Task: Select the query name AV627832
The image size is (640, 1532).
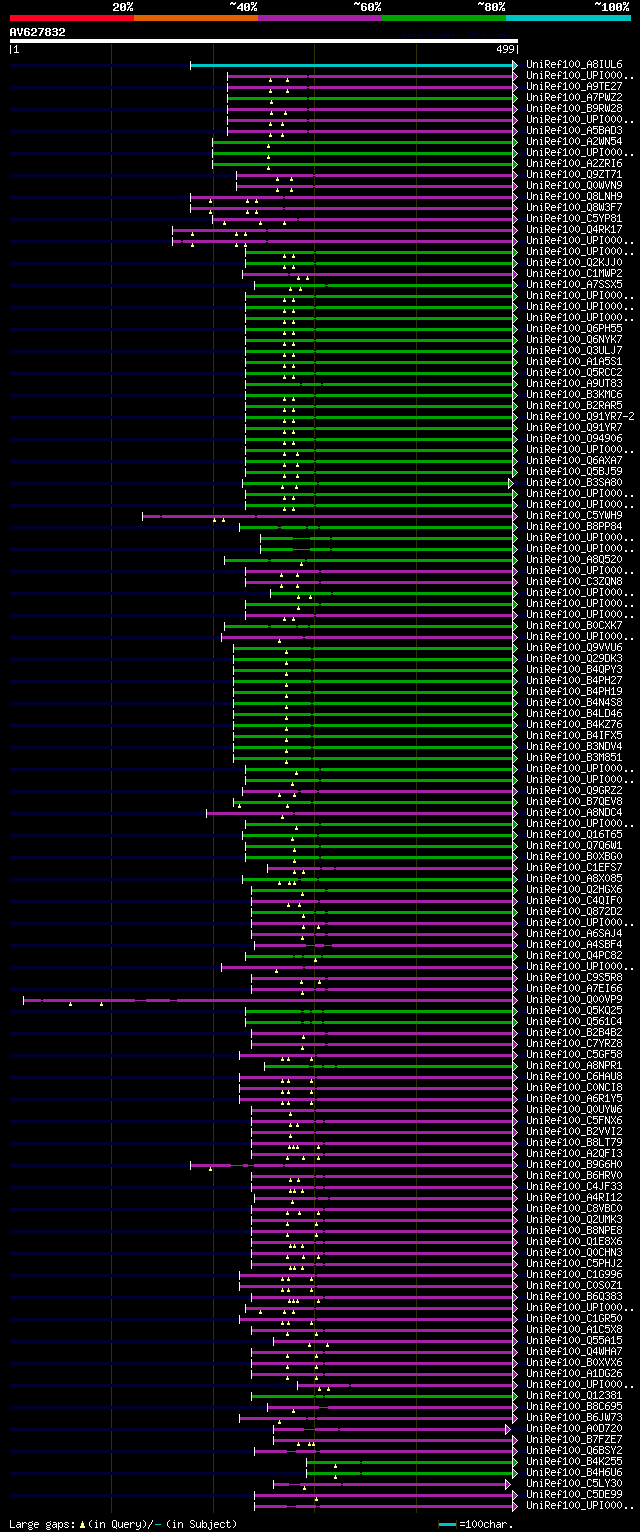Action: coord(38,32)
